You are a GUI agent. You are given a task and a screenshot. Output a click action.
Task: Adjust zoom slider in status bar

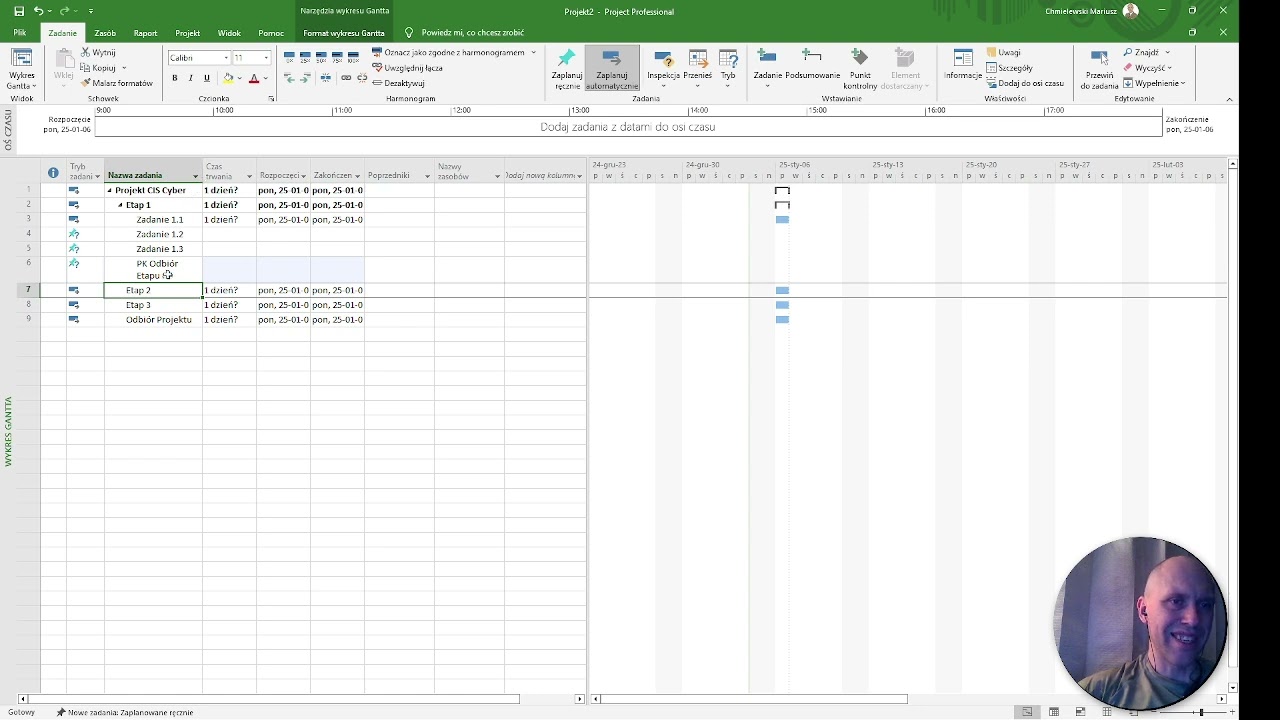point(1200,712)
